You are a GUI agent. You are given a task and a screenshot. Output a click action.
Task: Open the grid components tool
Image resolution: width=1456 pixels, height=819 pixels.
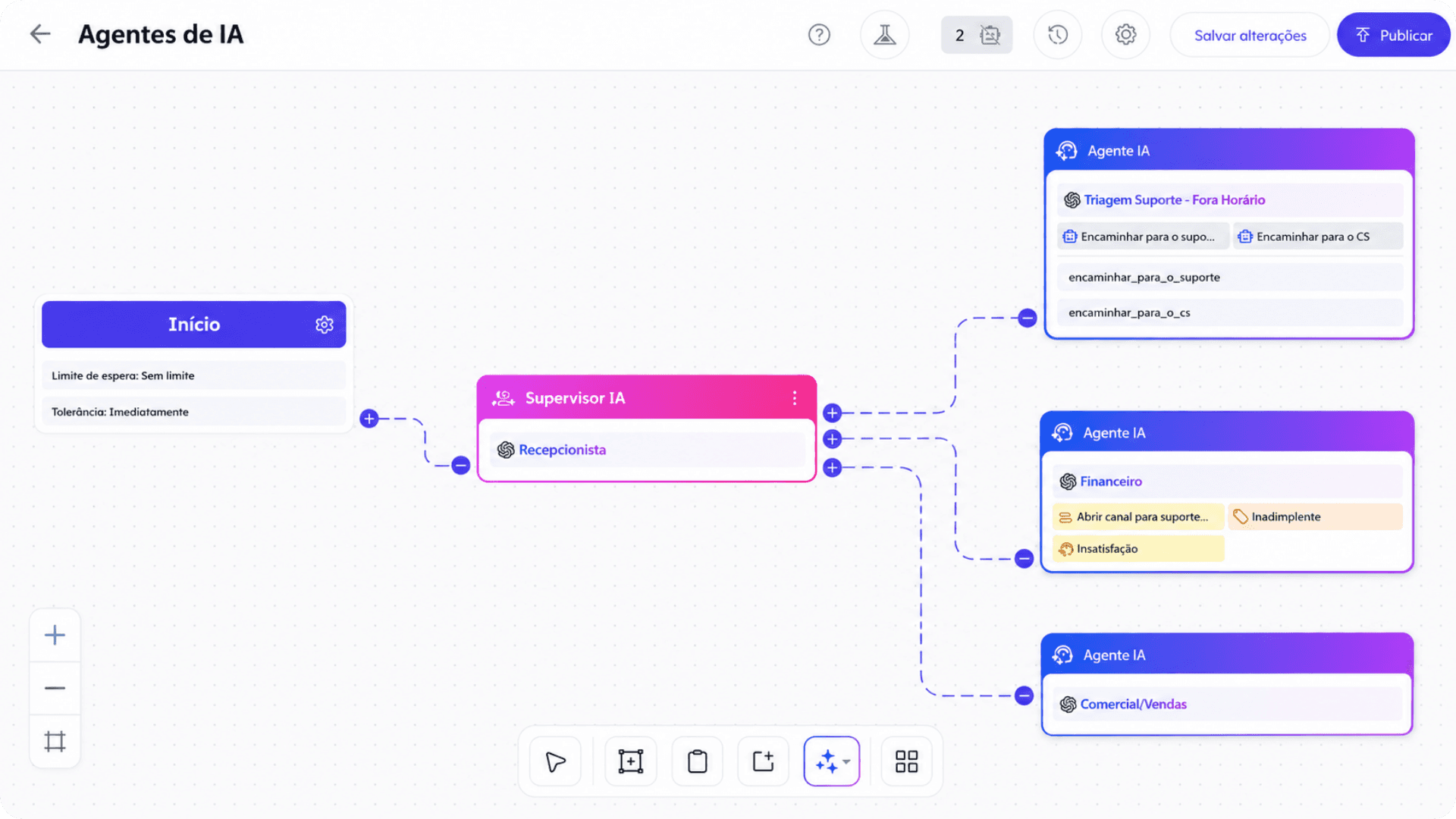point(906,761)
